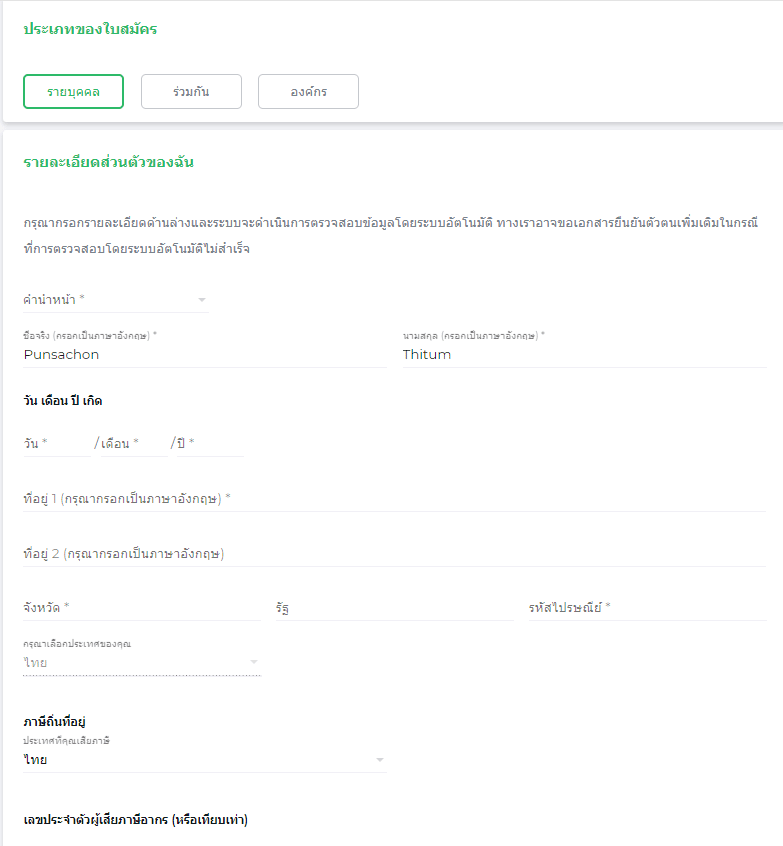The image size is (783, 846).
Task: Focus the เดือน birth month field
Action: tap(130, 443)
